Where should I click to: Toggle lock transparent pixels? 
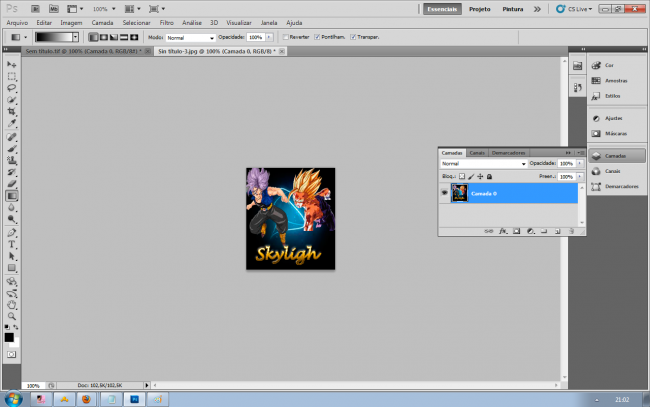[462, 177]
